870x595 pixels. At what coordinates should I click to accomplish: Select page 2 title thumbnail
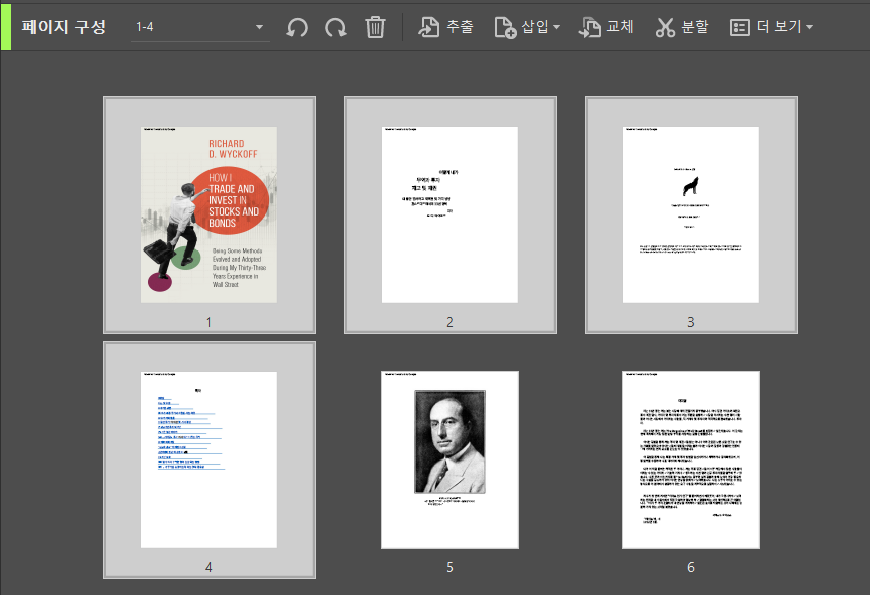point(449,215)
